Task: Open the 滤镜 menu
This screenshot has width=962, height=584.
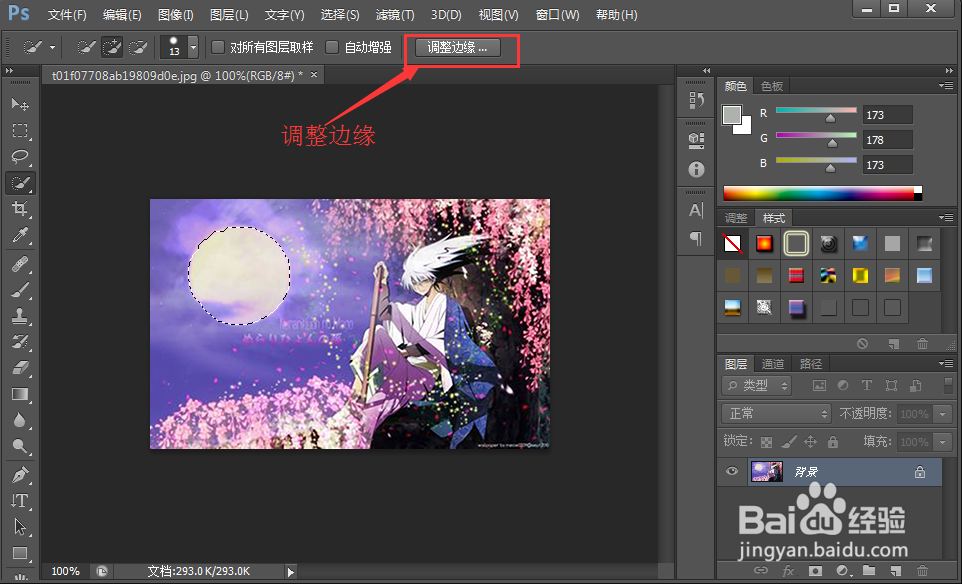Action: tap(395, 14)
